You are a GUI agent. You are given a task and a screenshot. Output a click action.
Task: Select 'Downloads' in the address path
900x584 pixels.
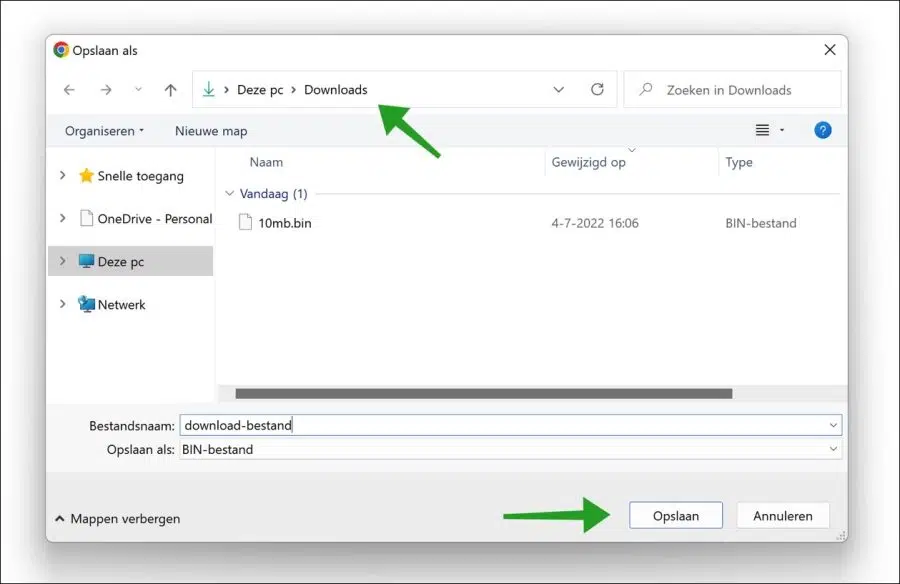(336, 90)
